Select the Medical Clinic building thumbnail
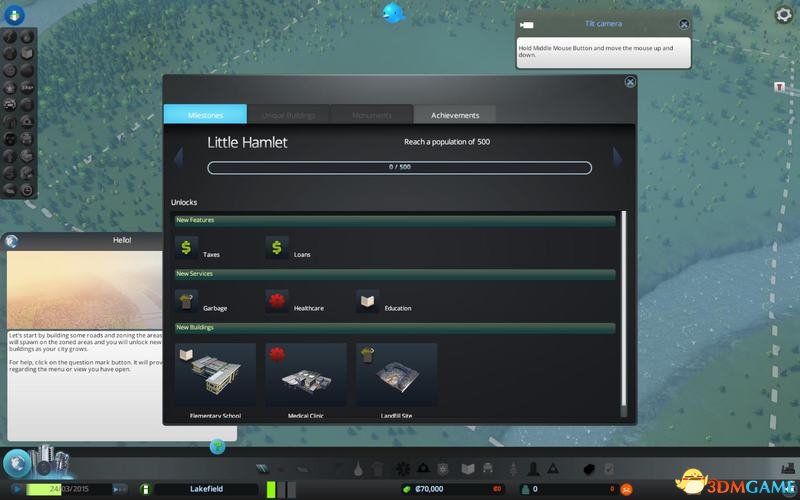This screenshot has height=500, width=800. 306,375
